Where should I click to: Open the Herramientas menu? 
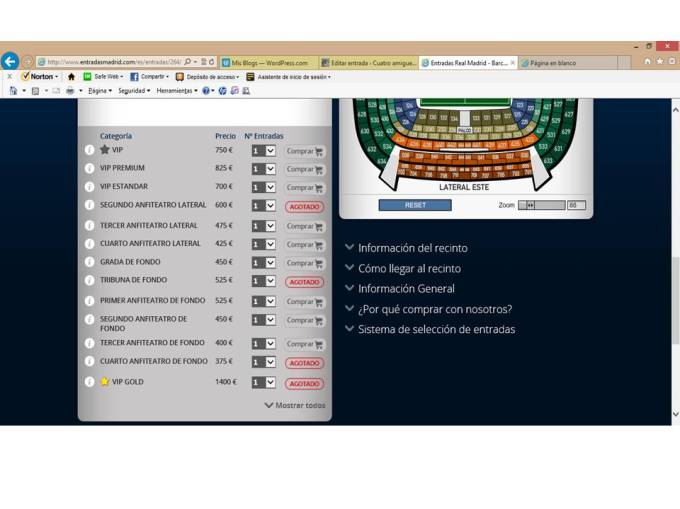click(177, 91)
